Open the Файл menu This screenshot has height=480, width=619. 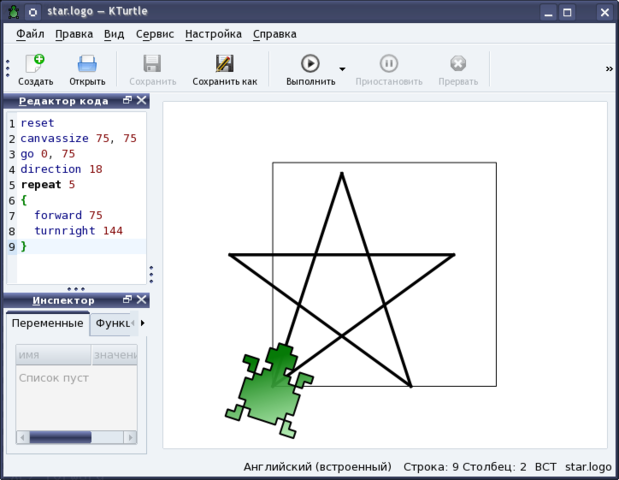[x=30, y=34]
